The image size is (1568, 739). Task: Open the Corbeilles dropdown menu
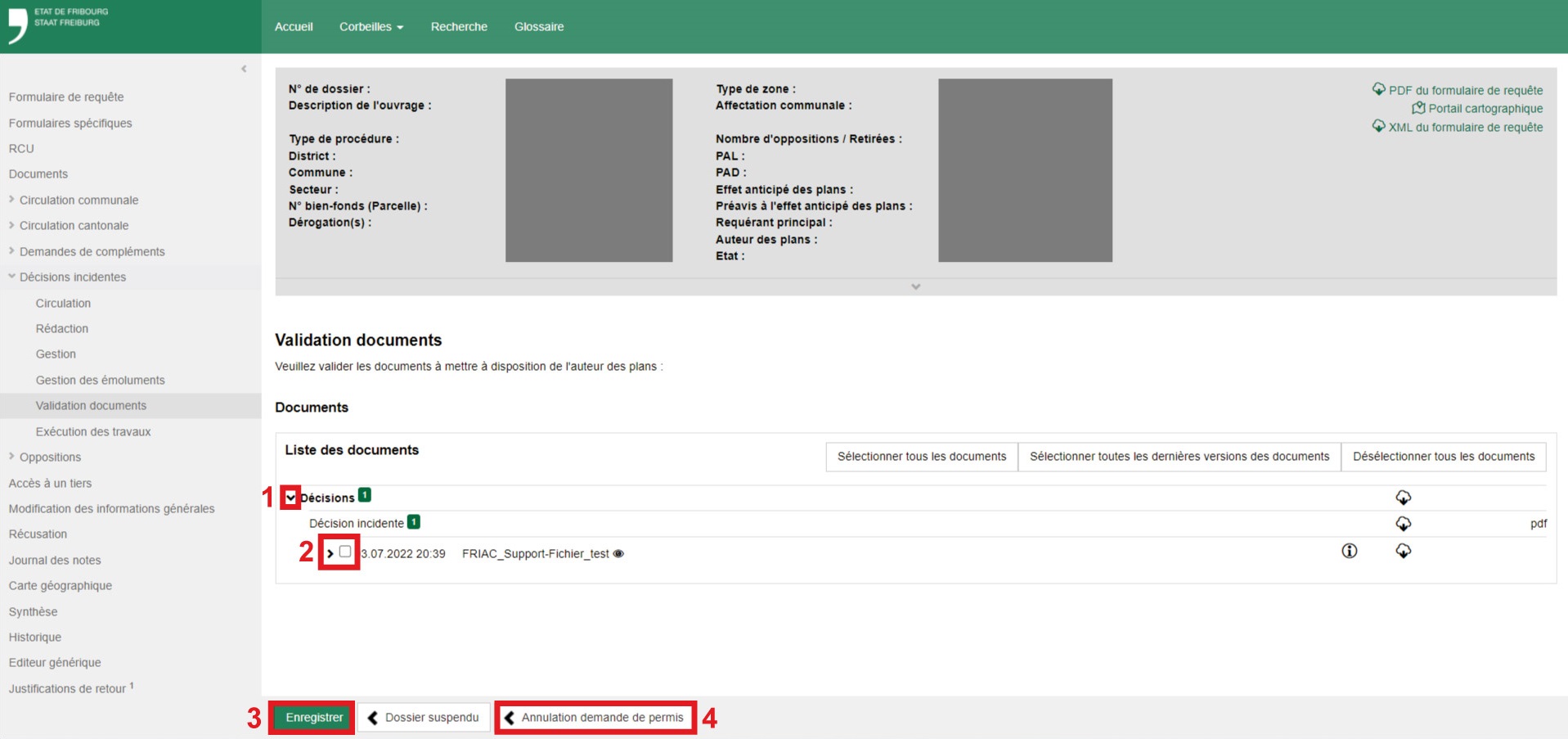click(371, 27)
